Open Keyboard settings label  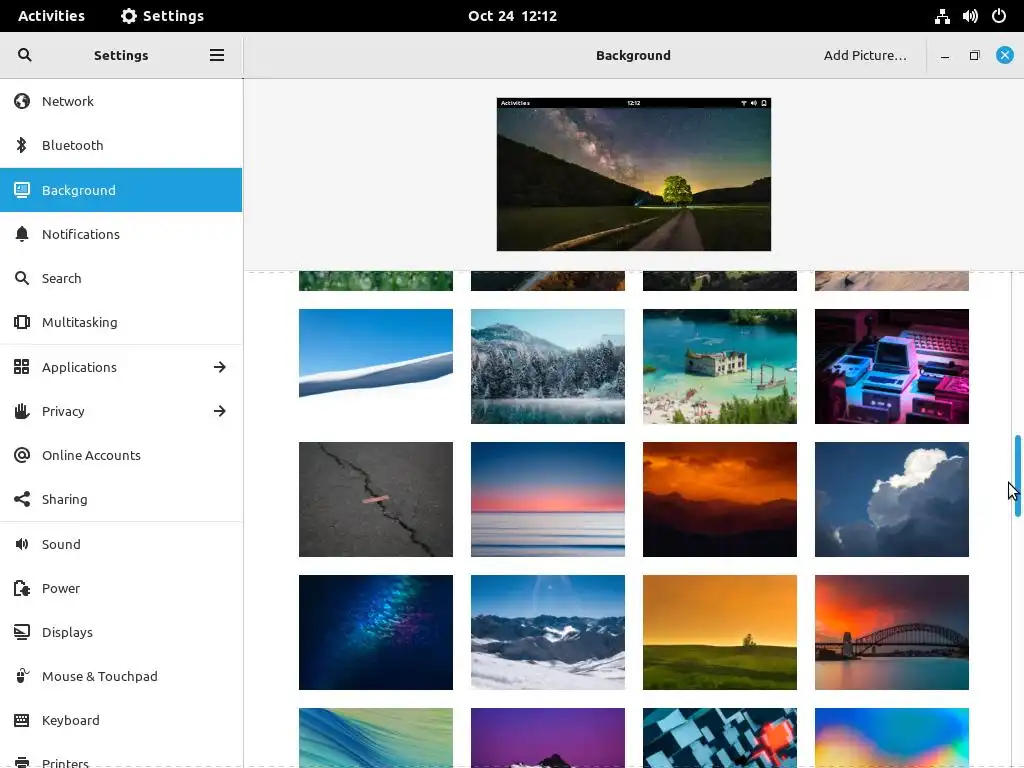71,720
